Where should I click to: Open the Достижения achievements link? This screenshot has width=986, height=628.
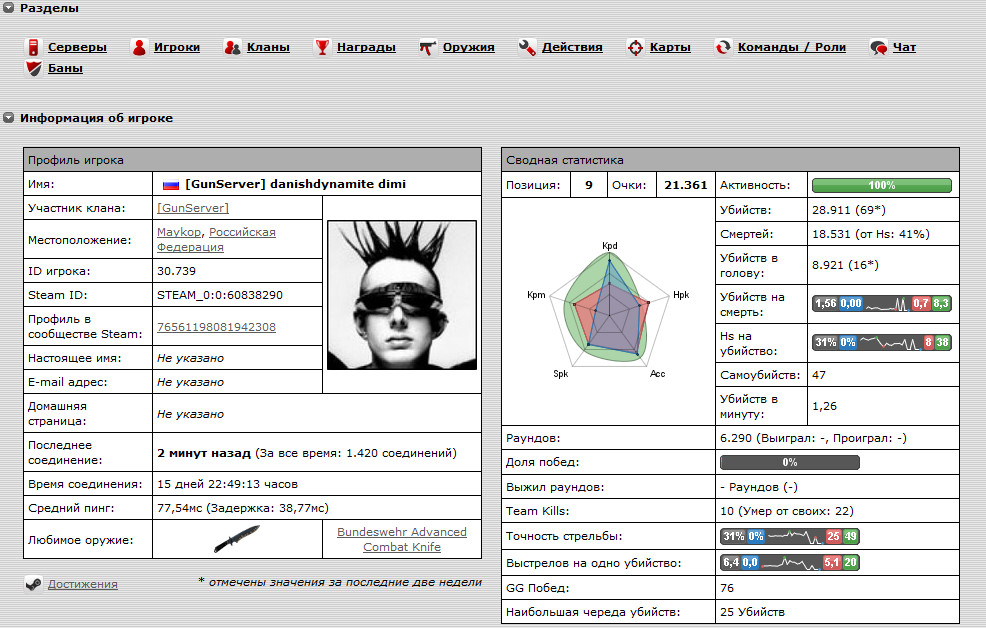pos(82,584)
